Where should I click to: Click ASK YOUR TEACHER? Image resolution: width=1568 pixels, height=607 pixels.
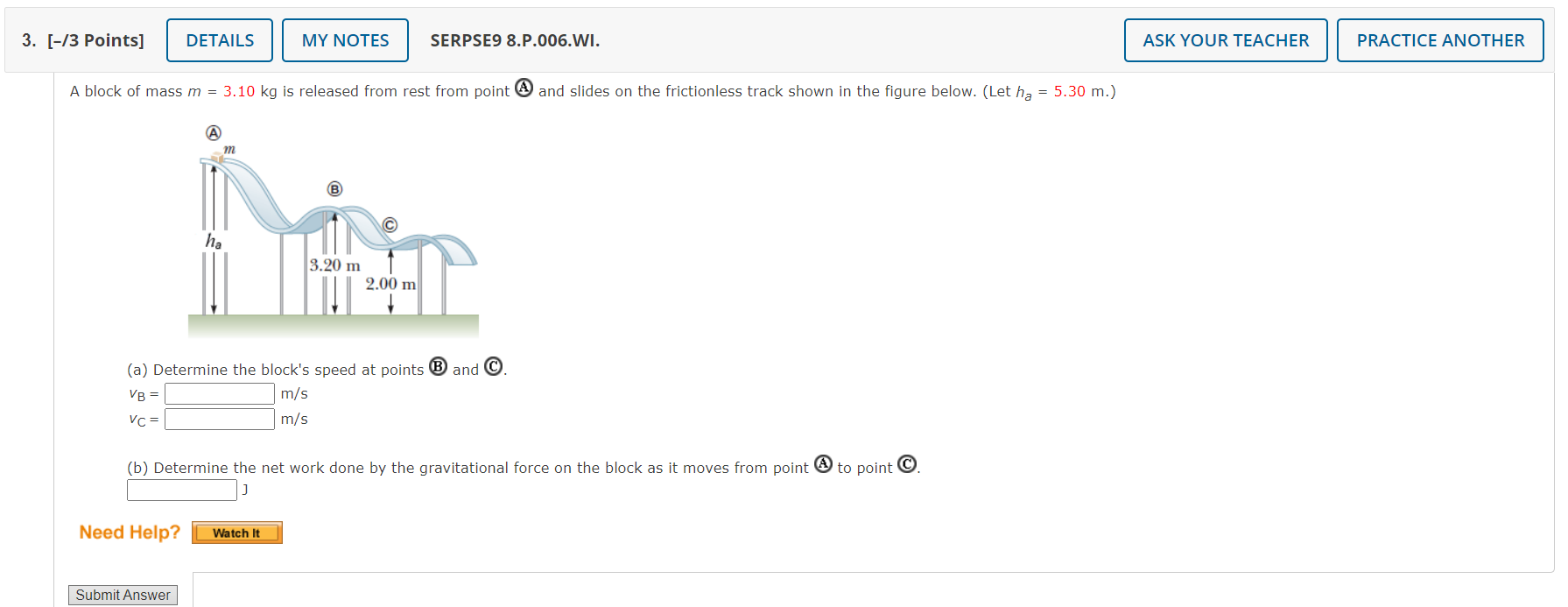pos(1225,39)
